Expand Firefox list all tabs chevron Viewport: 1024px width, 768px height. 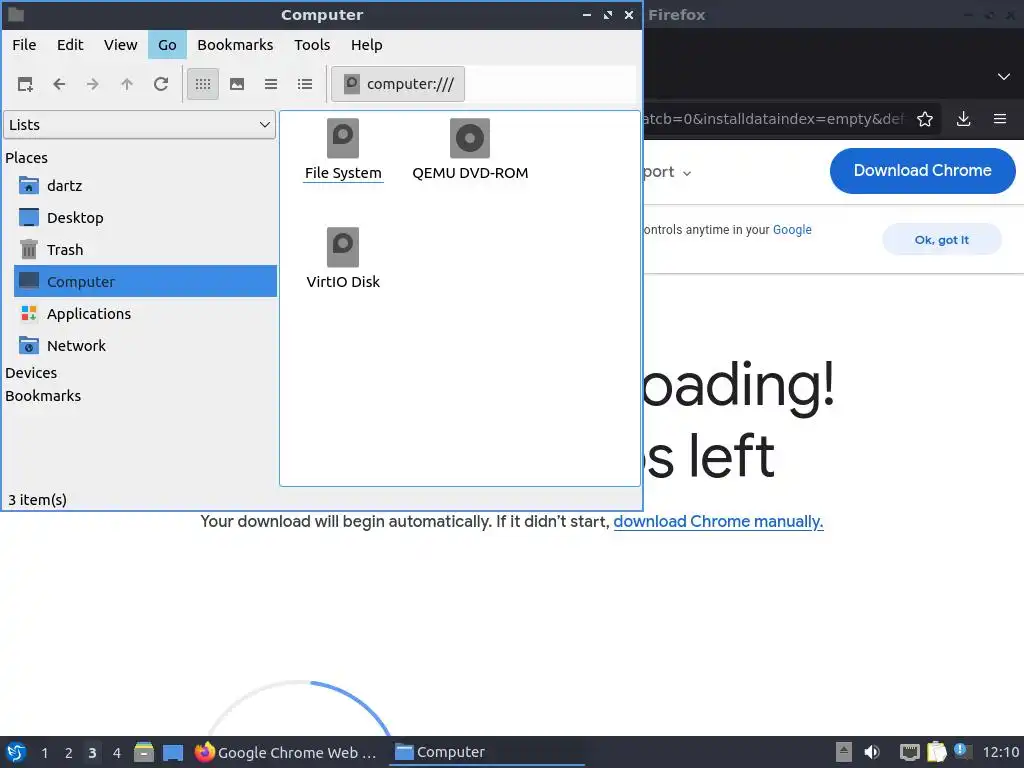point(1004,76)
